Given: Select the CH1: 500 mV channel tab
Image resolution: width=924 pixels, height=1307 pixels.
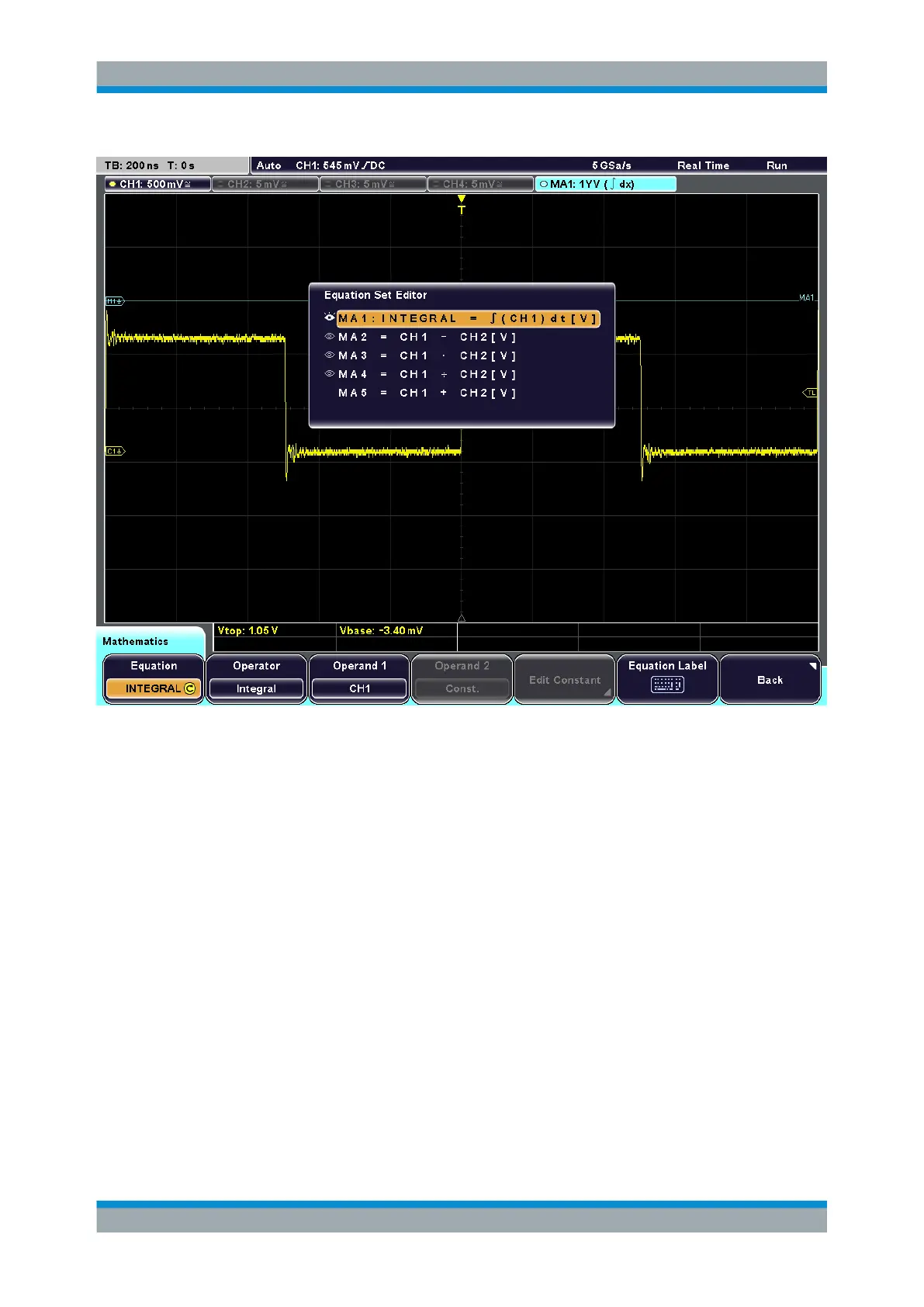Looking at the screenshot, I should [x=157, y=185].
